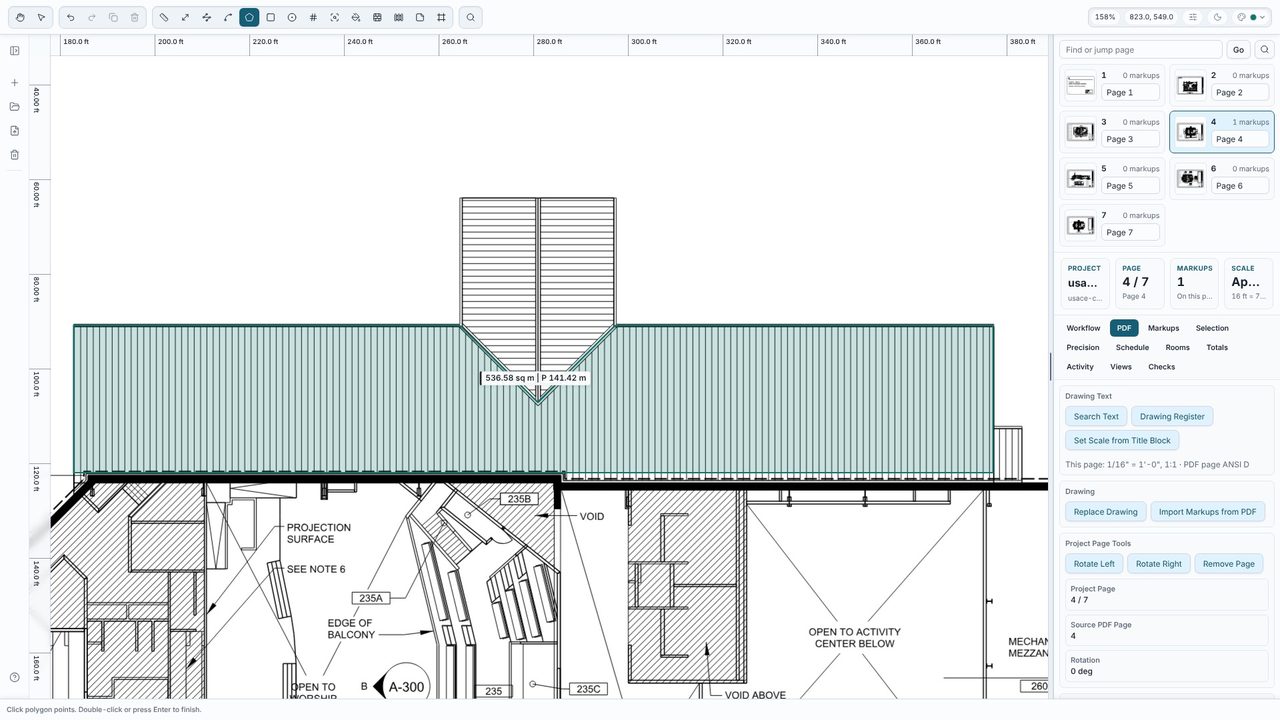This screenshot has width=1280, height=720.
Task: Open the folder icon in left sidebar
Action: [x=15, y=107]
